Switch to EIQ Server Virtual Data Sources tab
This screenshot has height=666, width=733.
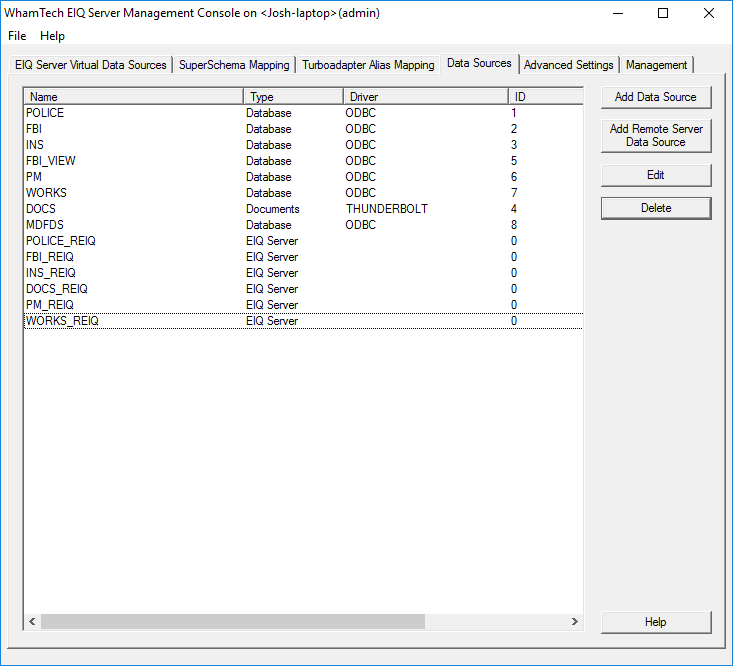pyautogui.click(x=91, y=65)
